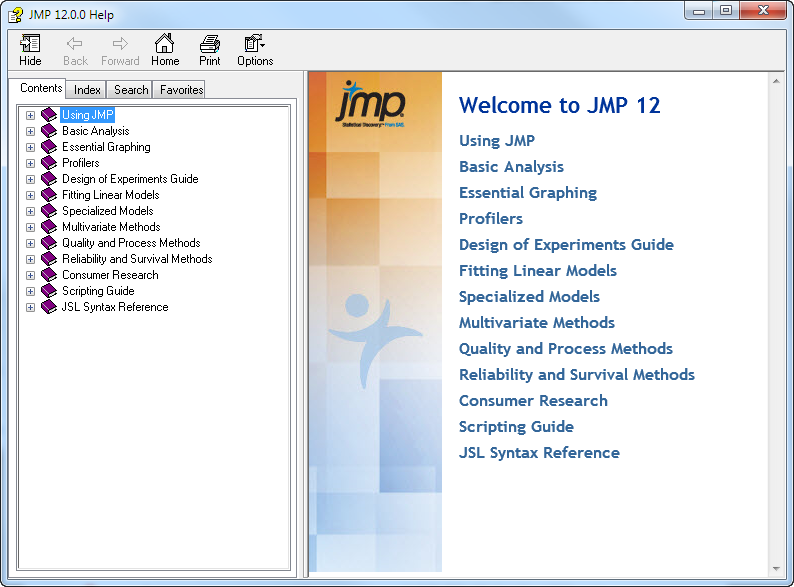Expand Reliability and Survival Methods node
This screenshot has width=794, height=587.
pos(30,259)
